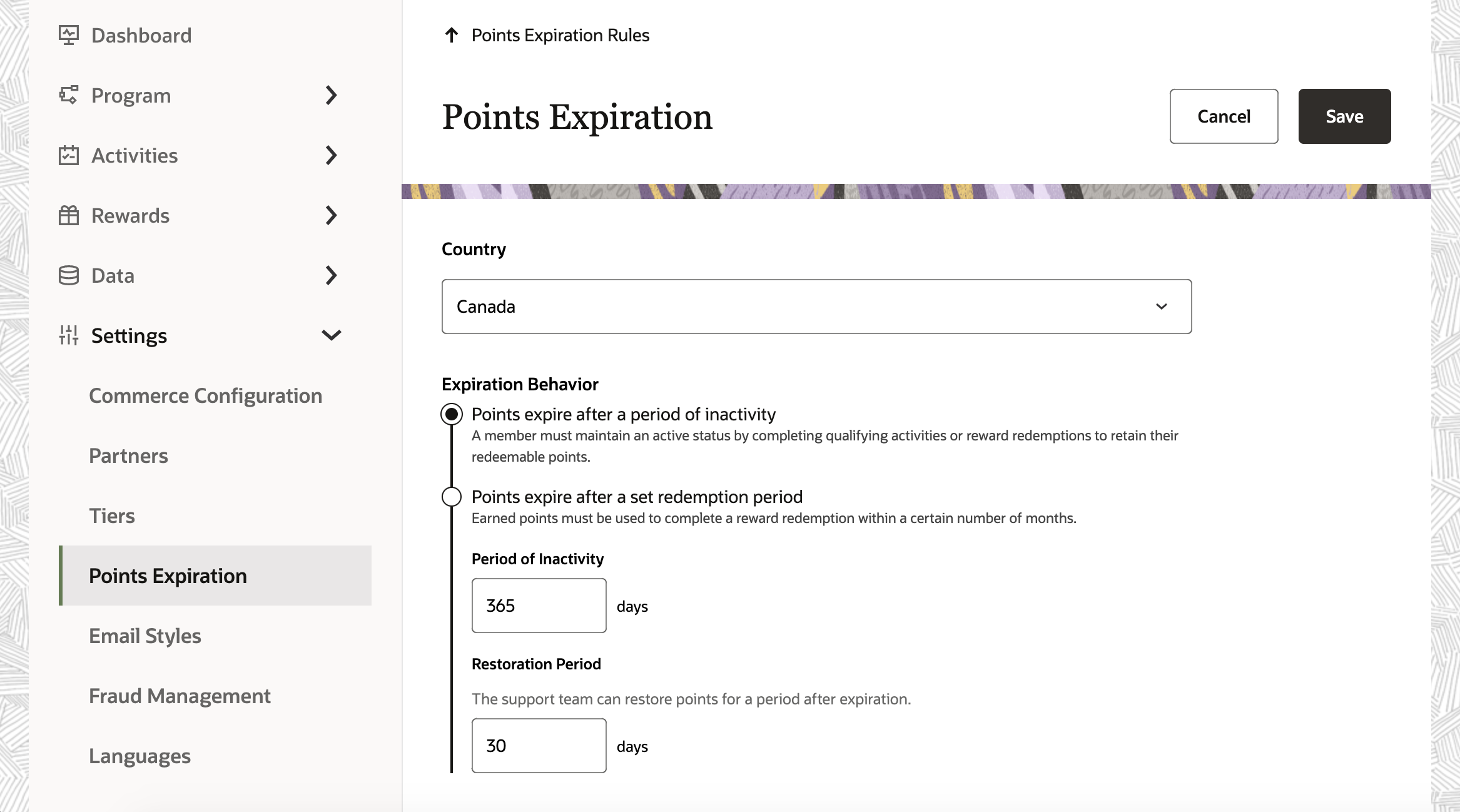The height and width of the screenshot is (812, 1460).
Task: Click the Program flow icon
Action: pos(69,95)
